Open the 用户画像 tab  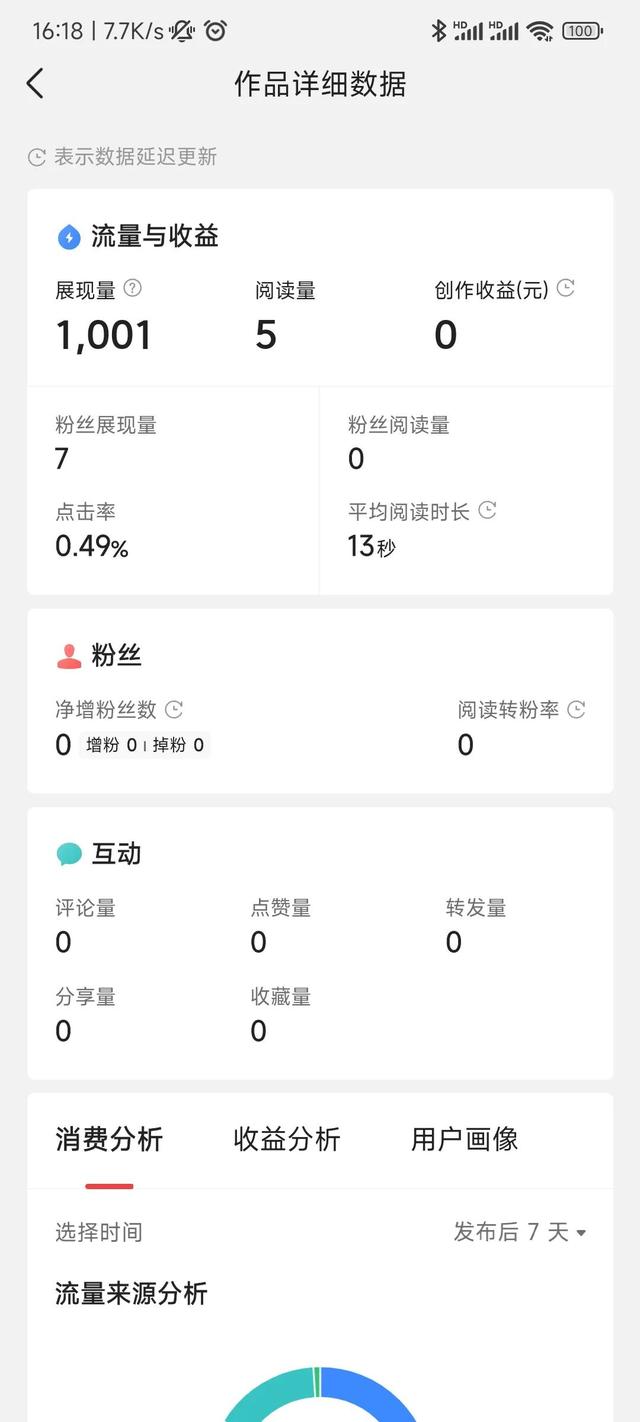(x=463, y=1140)
